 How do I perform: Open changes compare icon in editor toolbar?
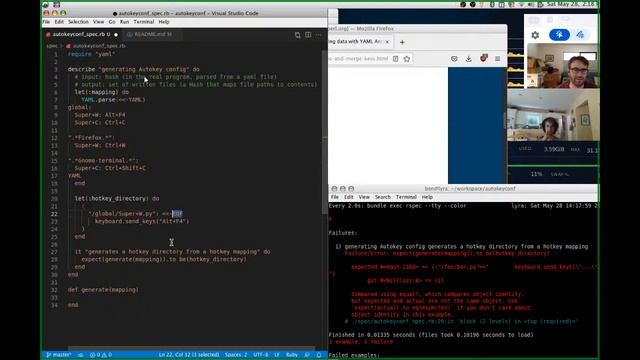pos(298,35)
